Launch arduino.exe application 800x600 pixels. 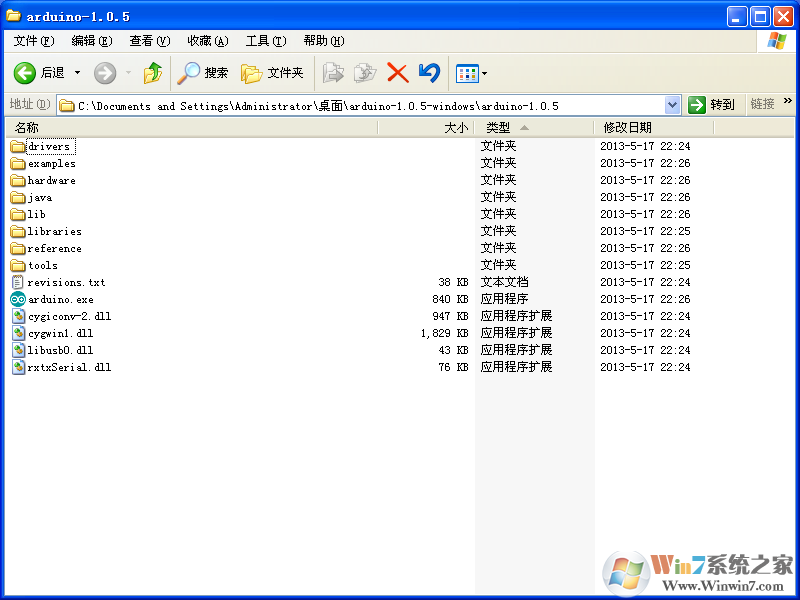(60, 299)
